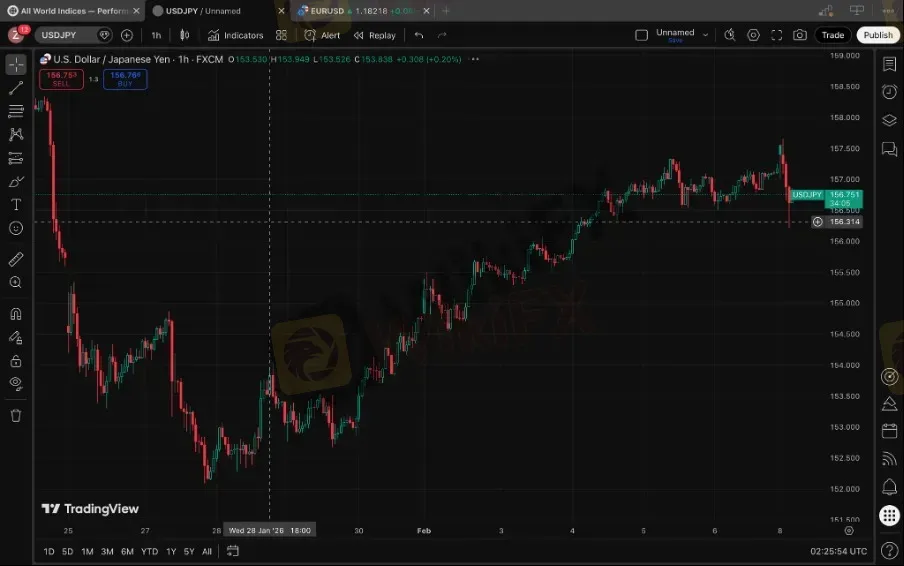Toggle hide all drawings eye icon
This screenshot has height=566, width=904.
[16, 384]
